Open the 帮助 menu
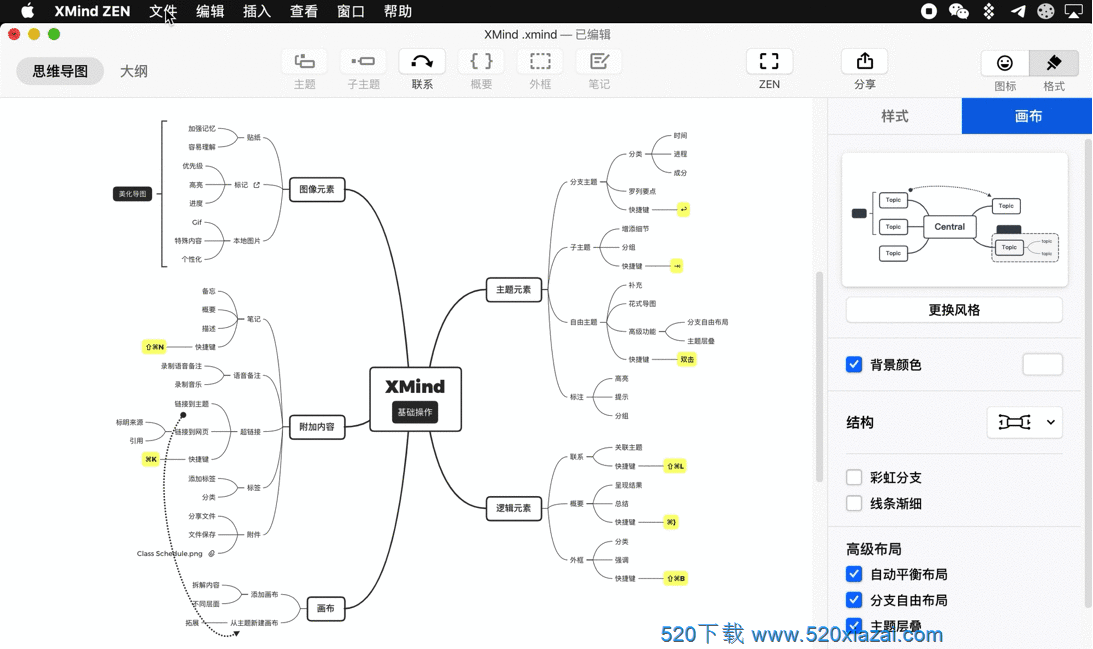Viewport: 1093px width, 649px height. [397, 11]
